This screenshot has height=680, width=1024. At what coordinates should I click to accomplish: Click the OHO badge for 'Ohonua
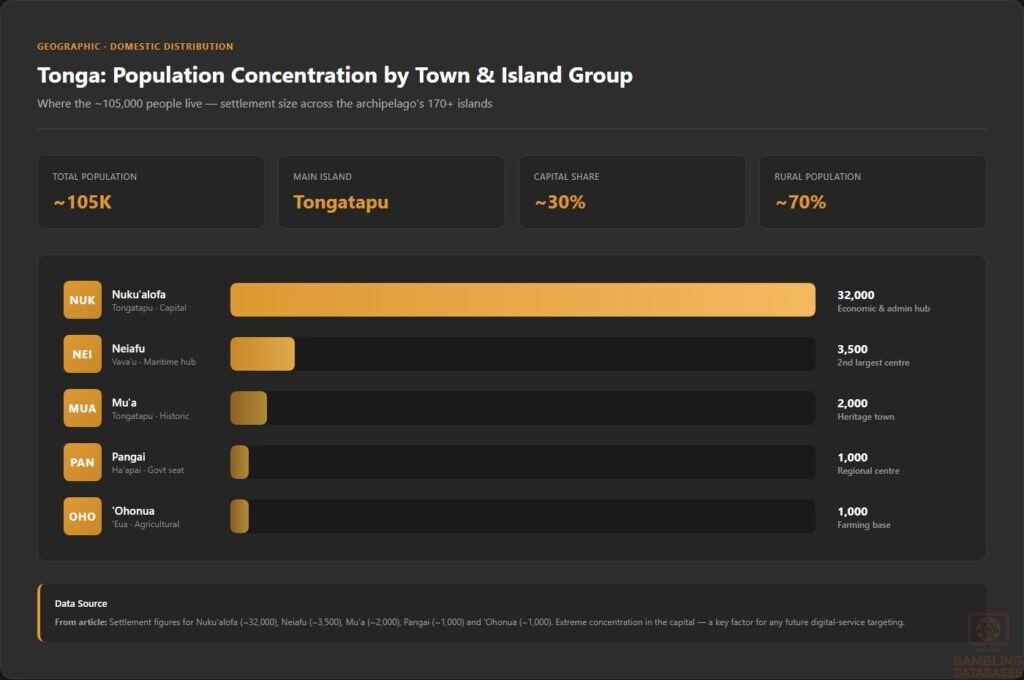click(82, 516)
